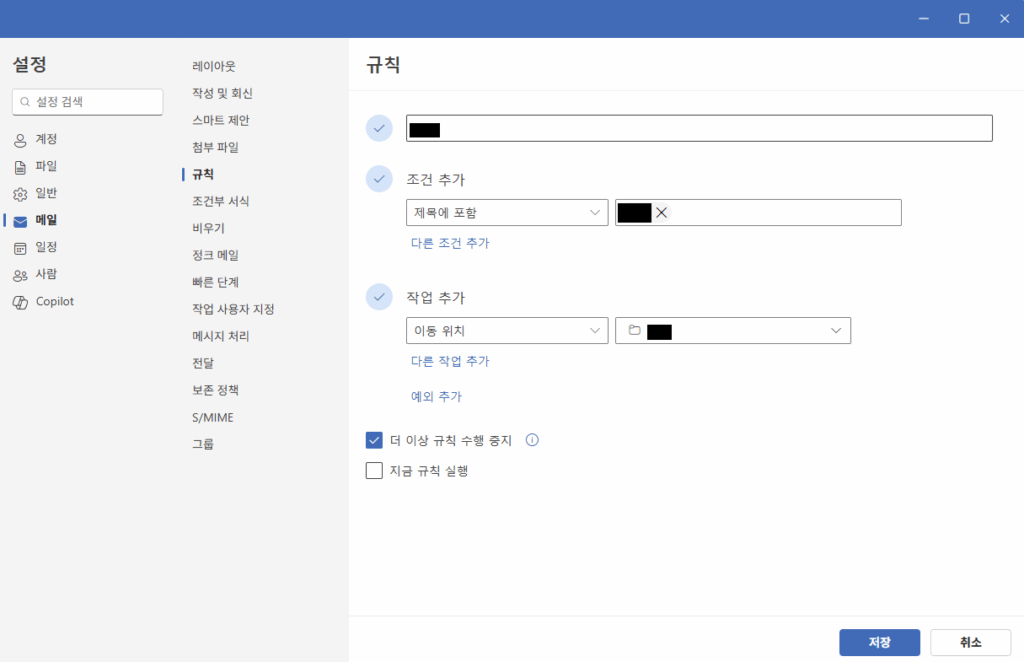Screen dimensions: 1024x662
Task: Enable the 지금 규칙 실행 checkbox
Action: click(374, 470)
